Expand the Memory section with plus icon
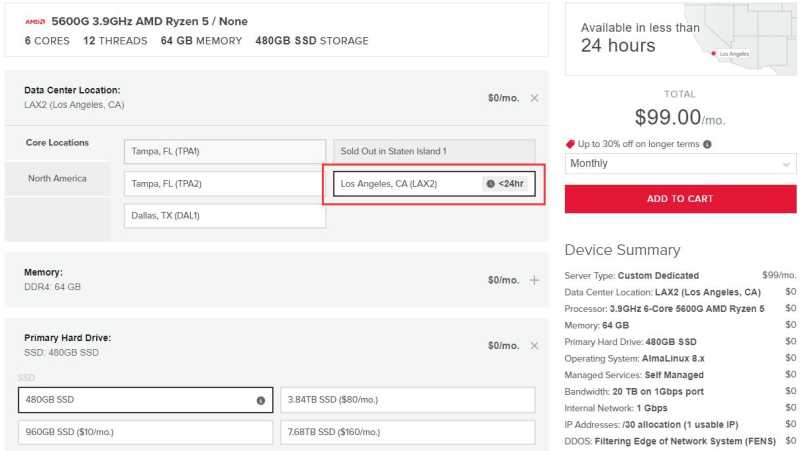The height and width of the screenshot is (451, 800). [534, 280]
